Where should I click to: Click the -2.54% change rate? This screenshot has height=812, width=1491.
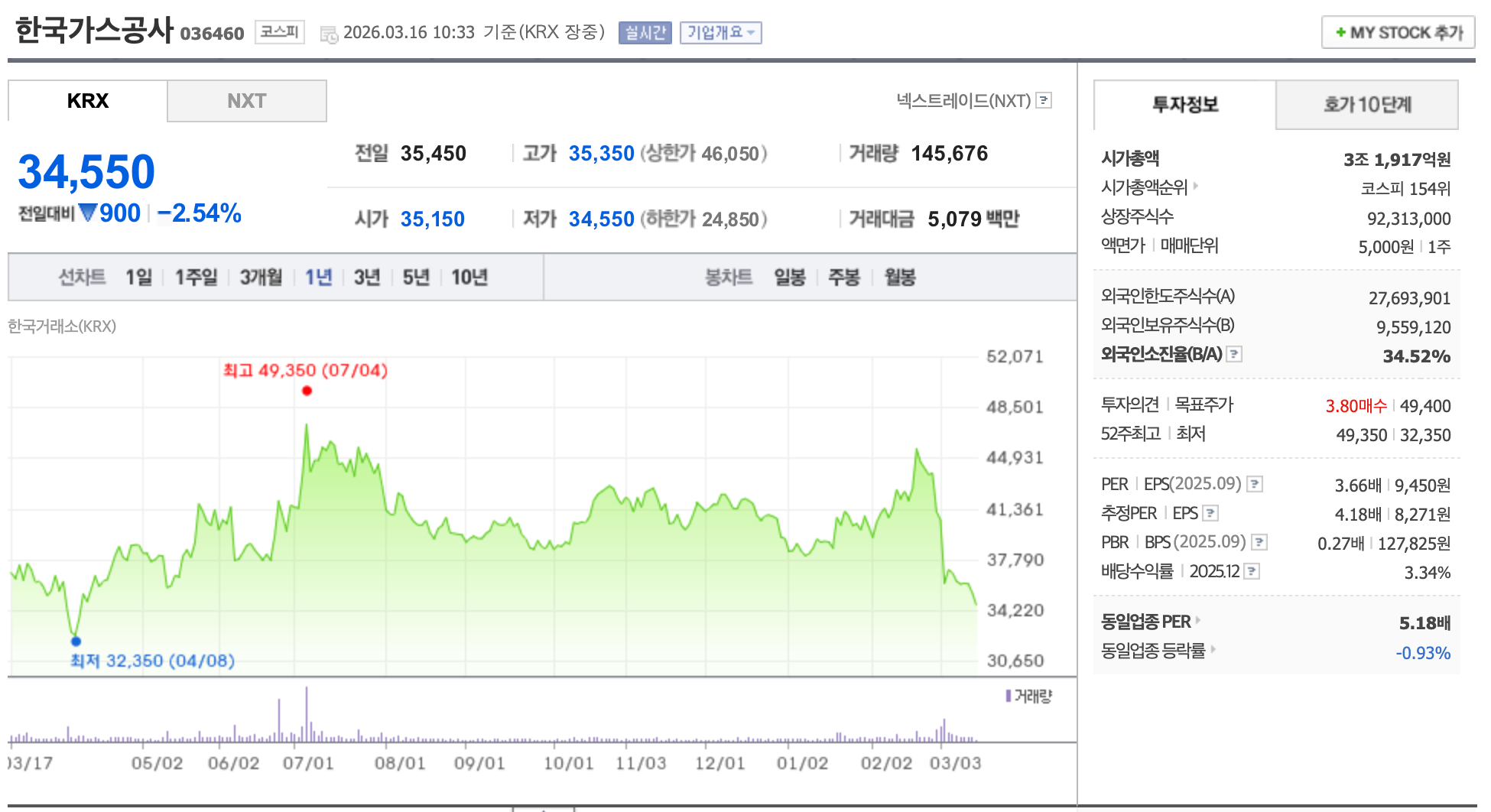point(200,213)
